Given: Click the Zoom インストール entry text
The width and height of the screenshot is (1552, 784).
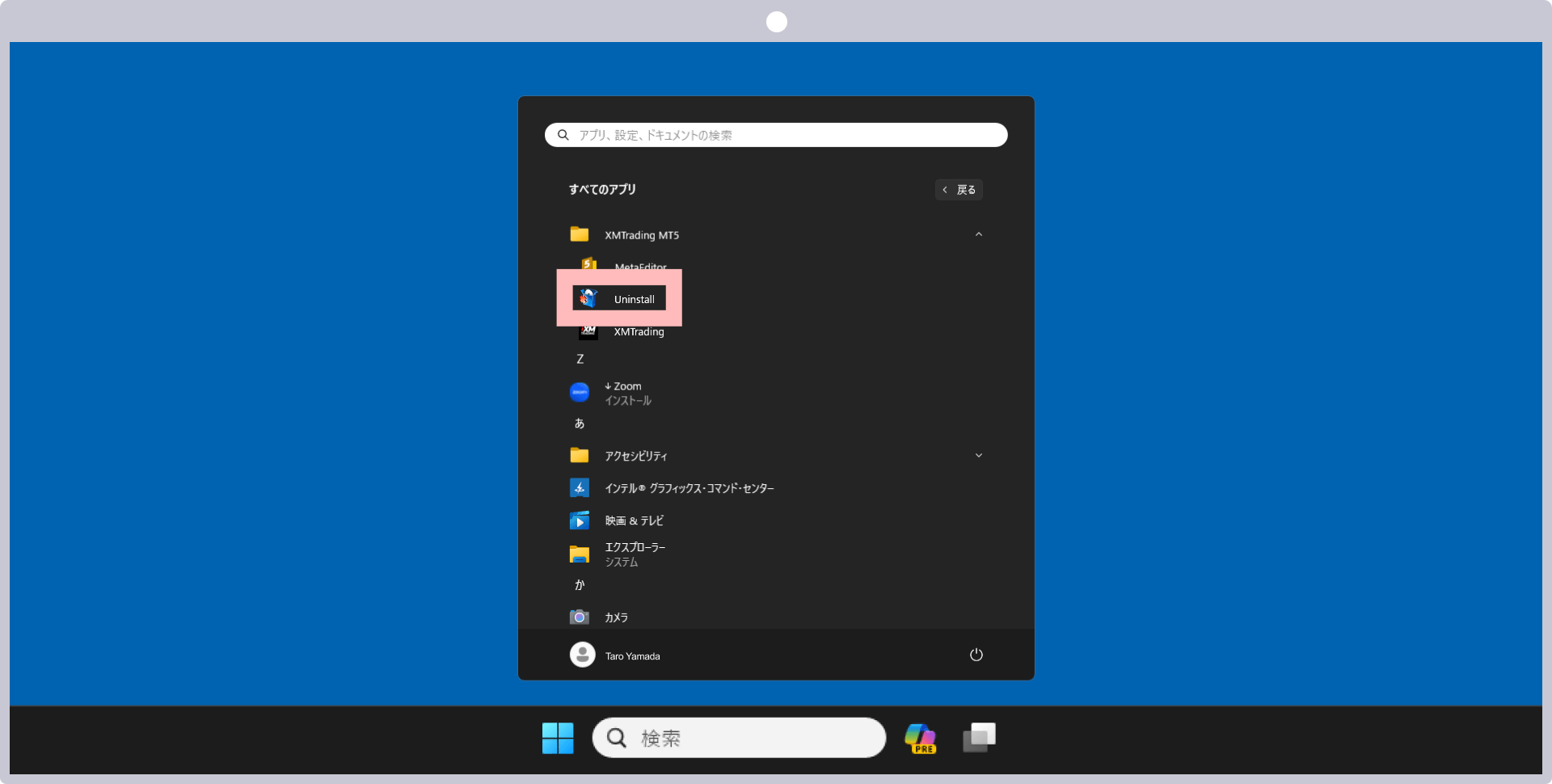Looking at the screenshot, I should click(628, 394).
